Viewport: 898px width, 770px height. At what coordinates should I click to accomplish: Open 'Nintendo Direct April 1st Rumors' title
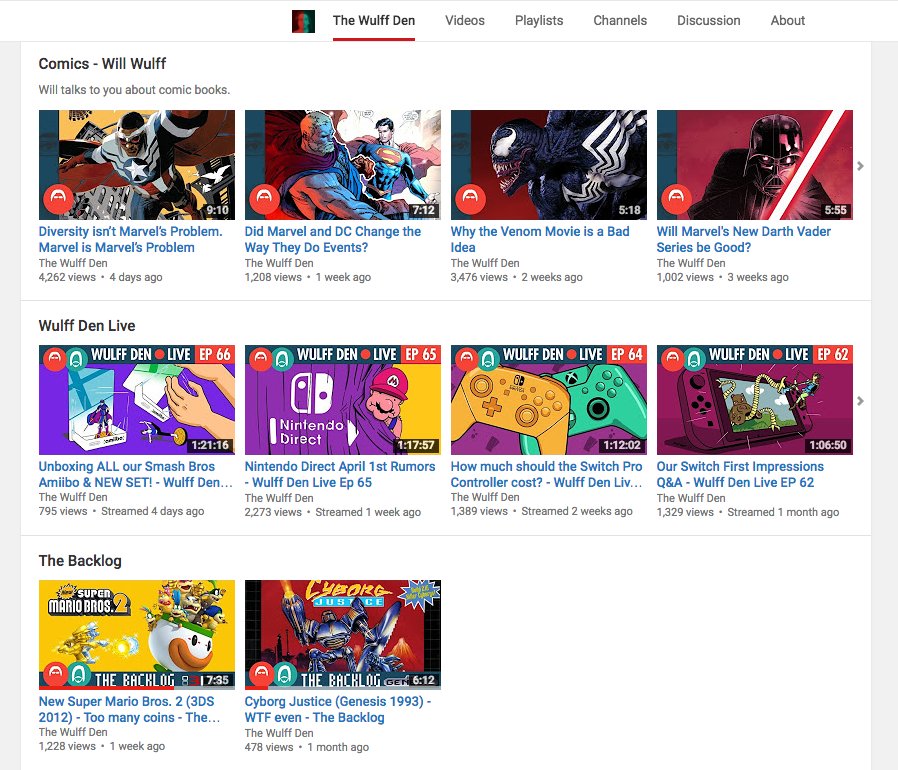coord(340,474)
